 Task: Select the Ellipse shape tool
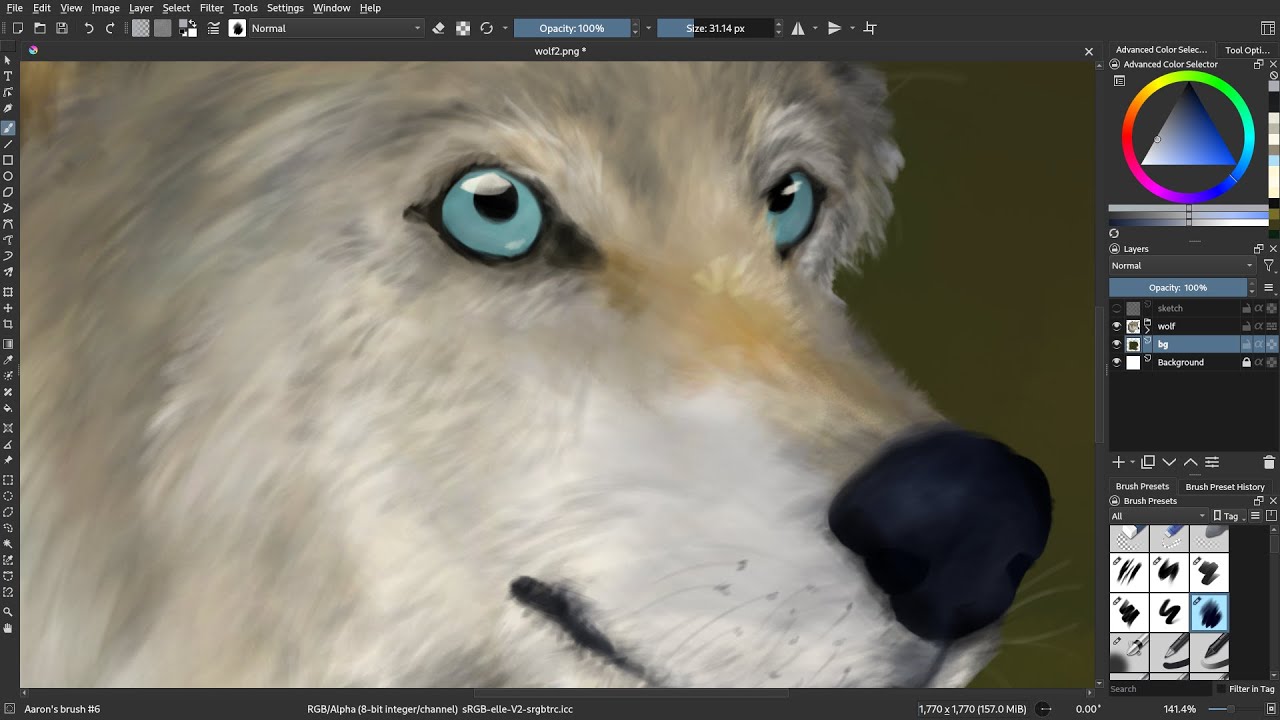(x=8, y=176)
